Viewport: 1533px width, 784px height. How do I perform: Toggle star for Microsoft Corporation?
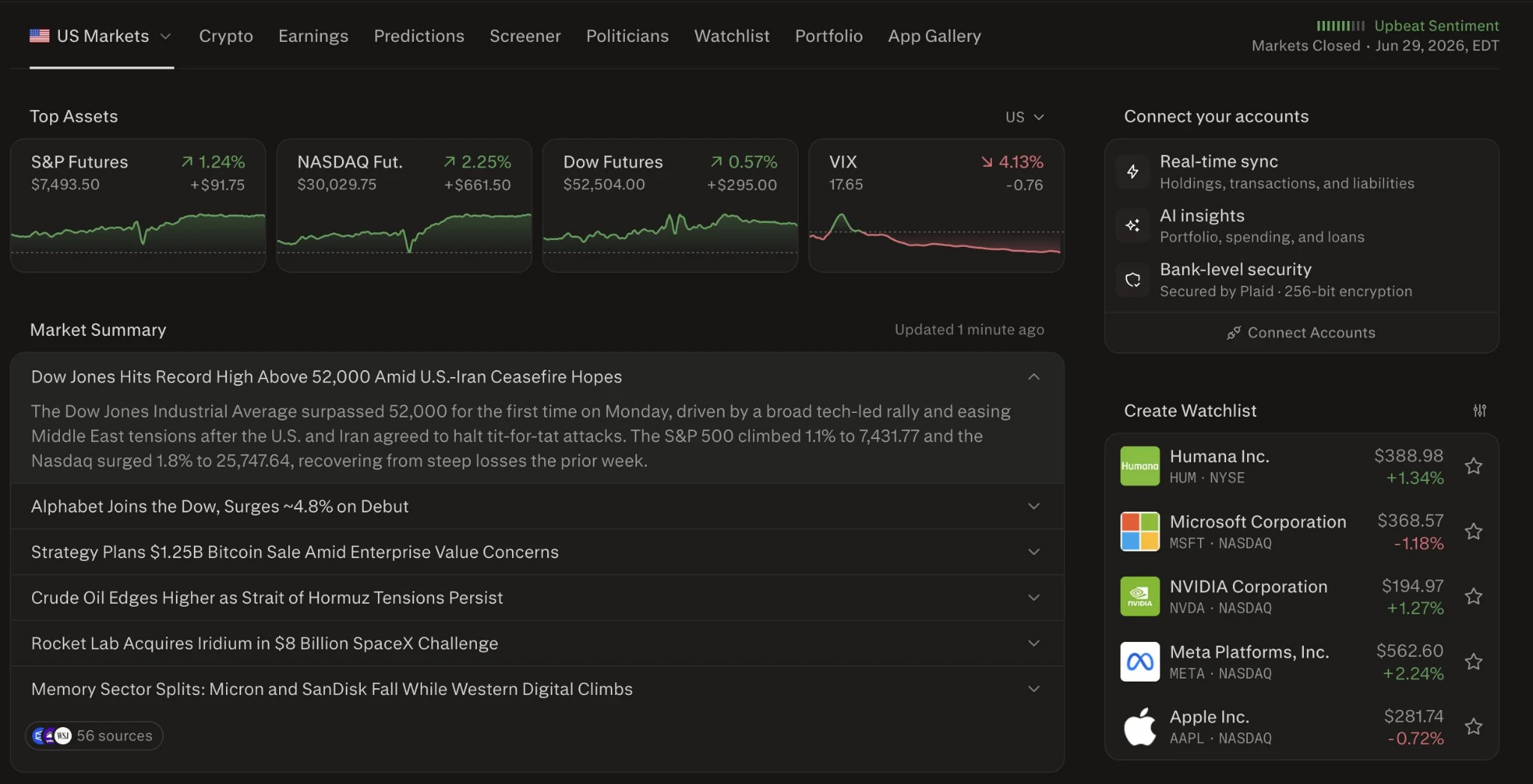1473,531
